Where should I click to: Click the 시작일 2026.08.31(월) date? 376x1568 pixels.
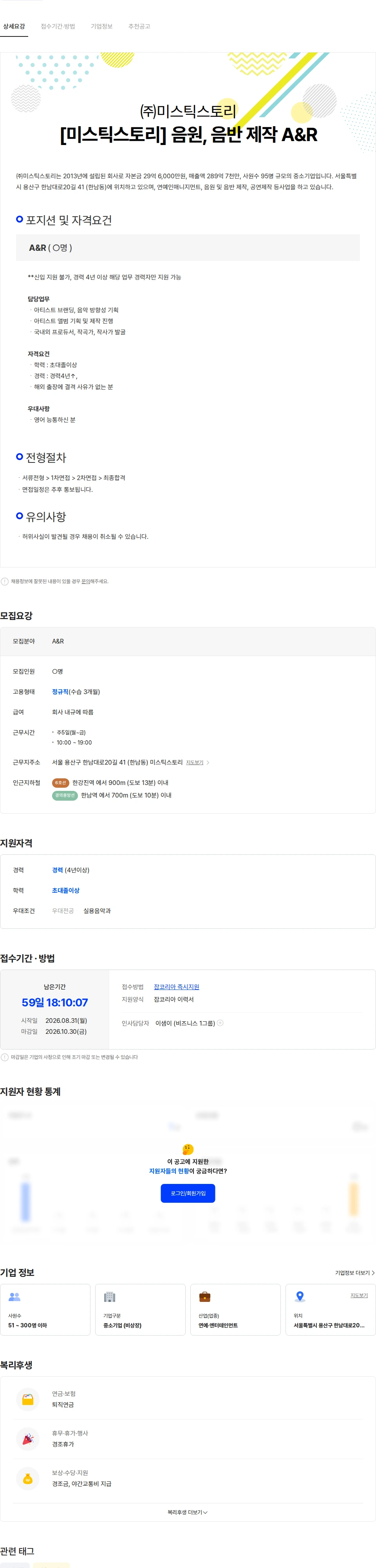point(66,1020)
